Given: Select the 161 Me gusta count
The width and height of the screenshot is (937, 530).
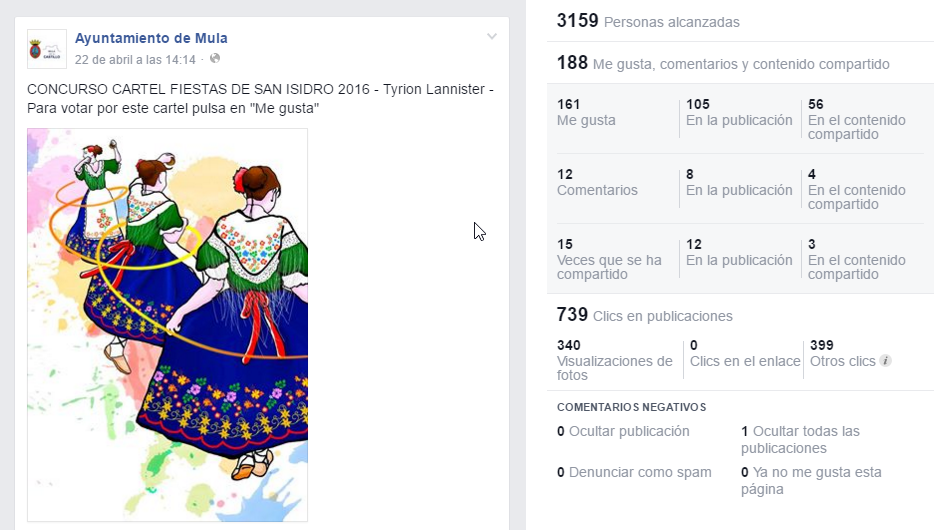Looking at the screenshot, I should point(586,112).
